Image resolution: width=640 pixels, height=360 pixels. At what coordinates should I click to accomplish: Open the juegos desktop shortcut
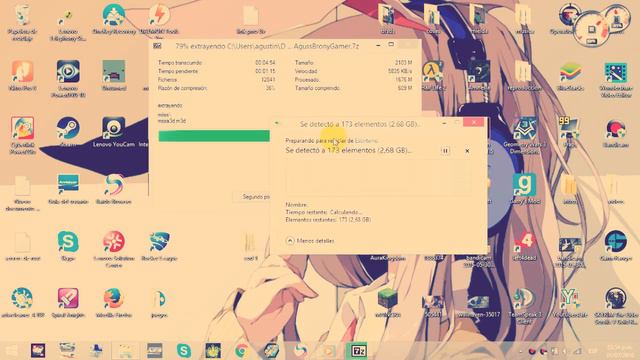point(159,302)
